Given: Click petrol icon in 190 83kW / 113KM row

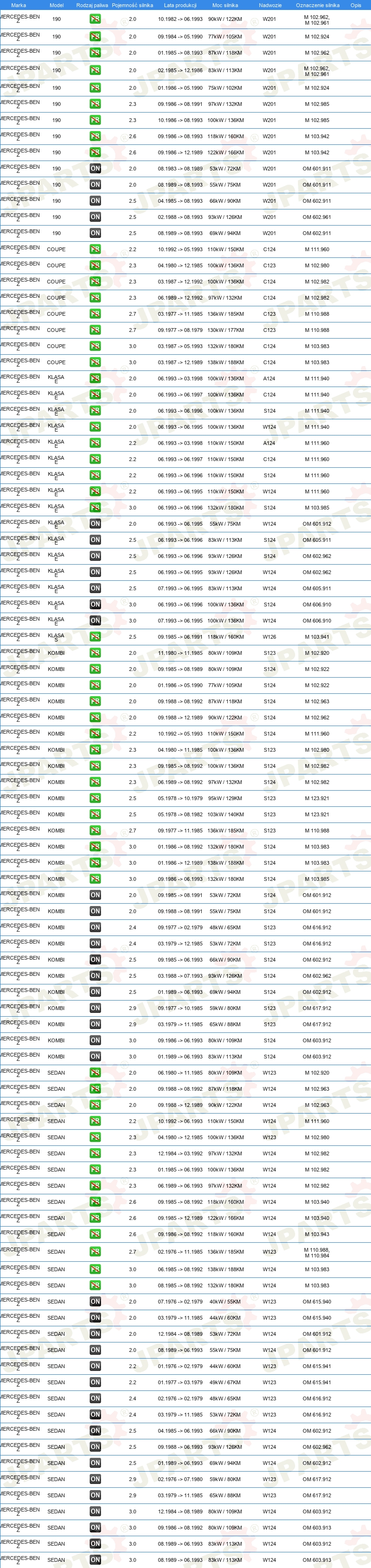Looking at the screenshot, I should coord(95,71).
